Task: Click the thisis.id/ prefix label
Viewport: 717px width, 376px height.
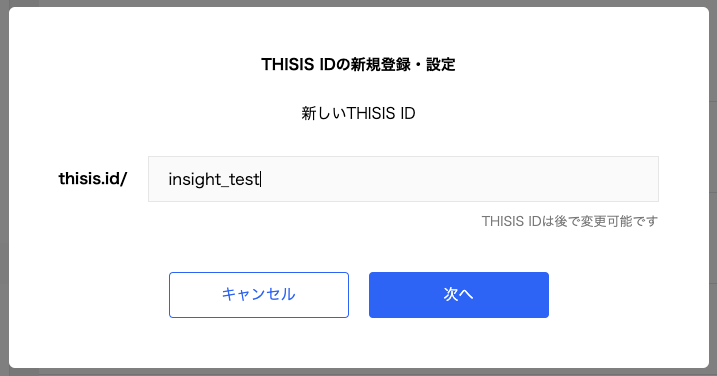Action: click(93, 178)
